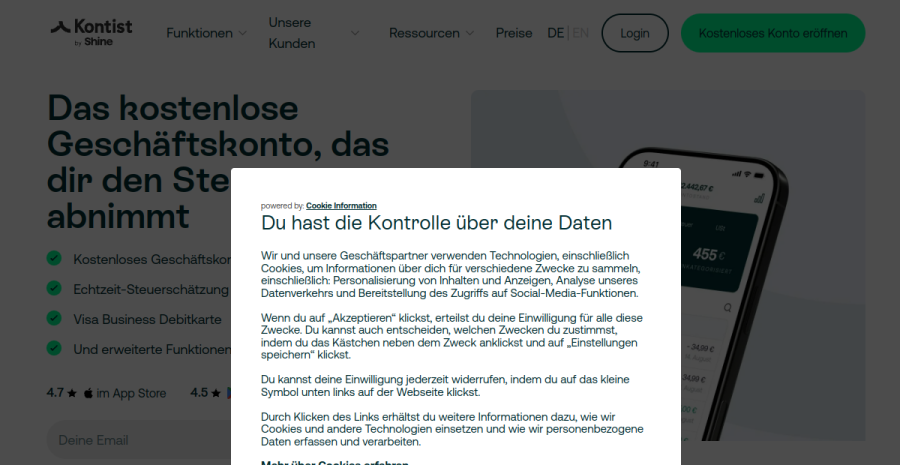The image size is (900, 465).
Task: Select DE language option
Action: 556,33
